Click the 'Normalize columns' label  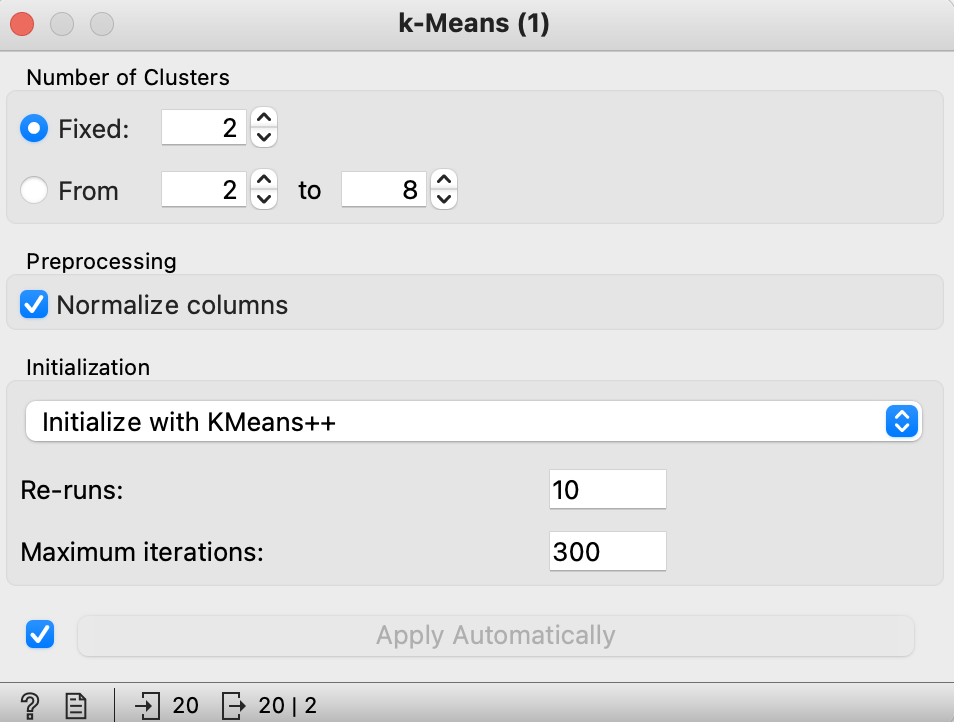click(x=172, y=305)
